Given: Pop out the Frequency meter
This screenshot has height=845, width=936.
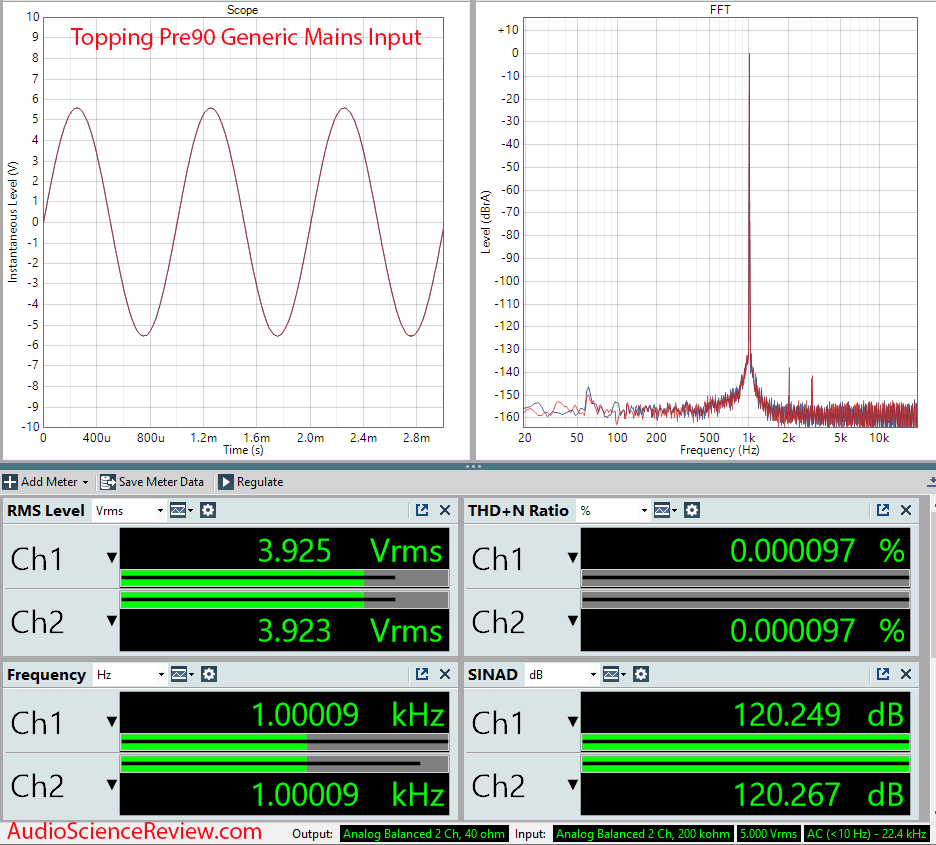Looking at the screenshot, I should 422,674.
